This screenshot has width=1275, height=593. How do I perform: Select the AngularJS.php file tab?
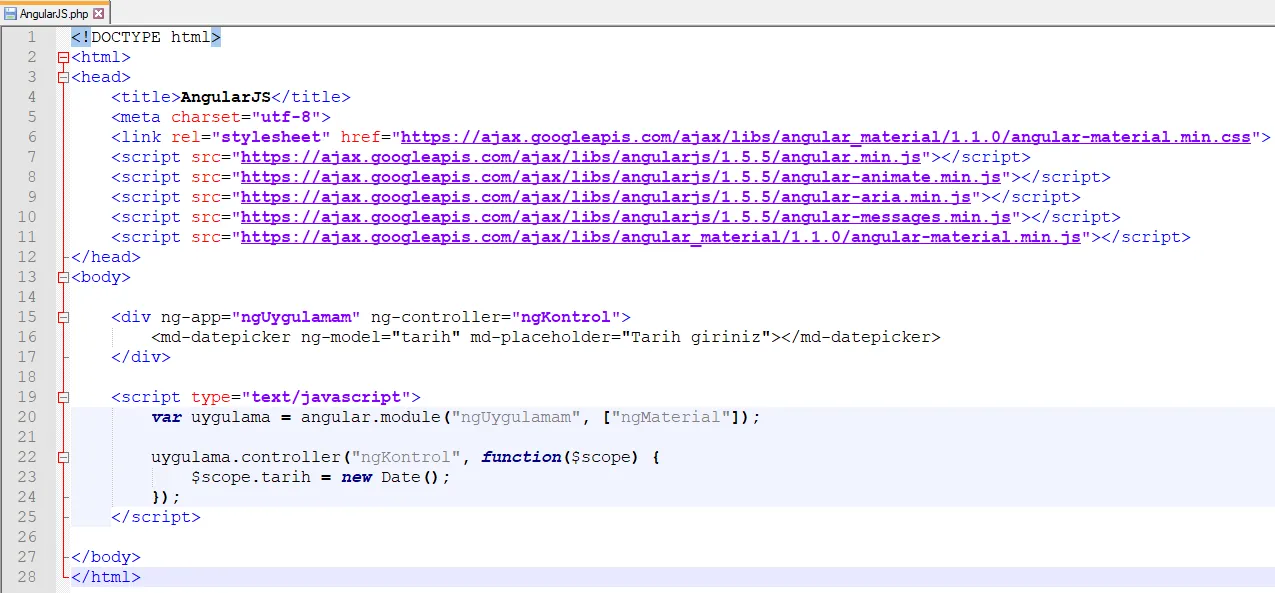[x=54, y=14]
